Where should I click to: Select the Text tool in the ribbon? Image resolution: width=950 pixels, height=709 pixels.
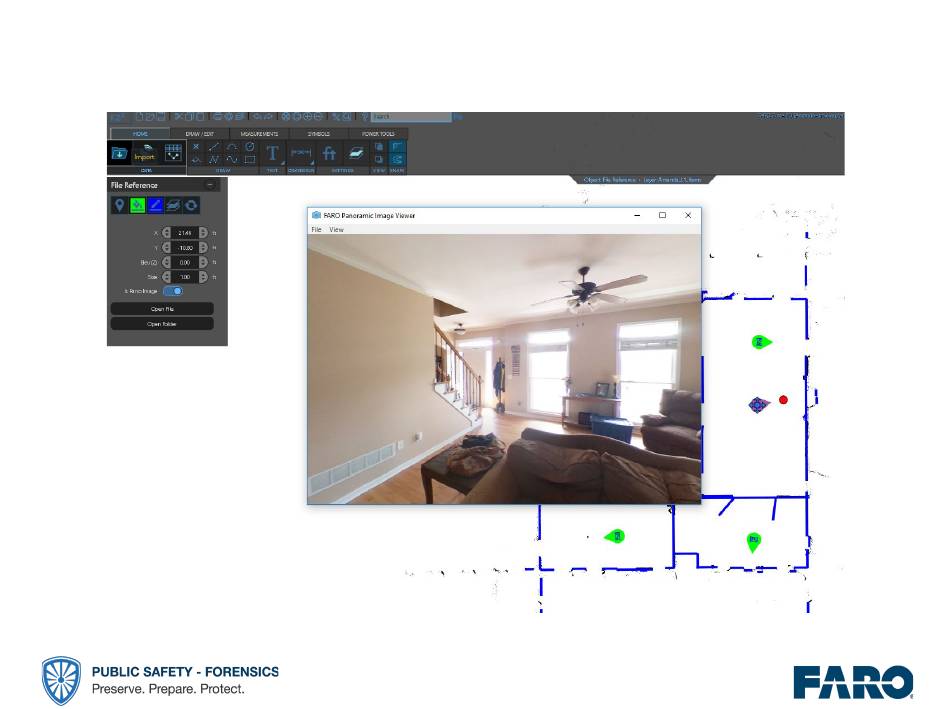coord(272,153)
